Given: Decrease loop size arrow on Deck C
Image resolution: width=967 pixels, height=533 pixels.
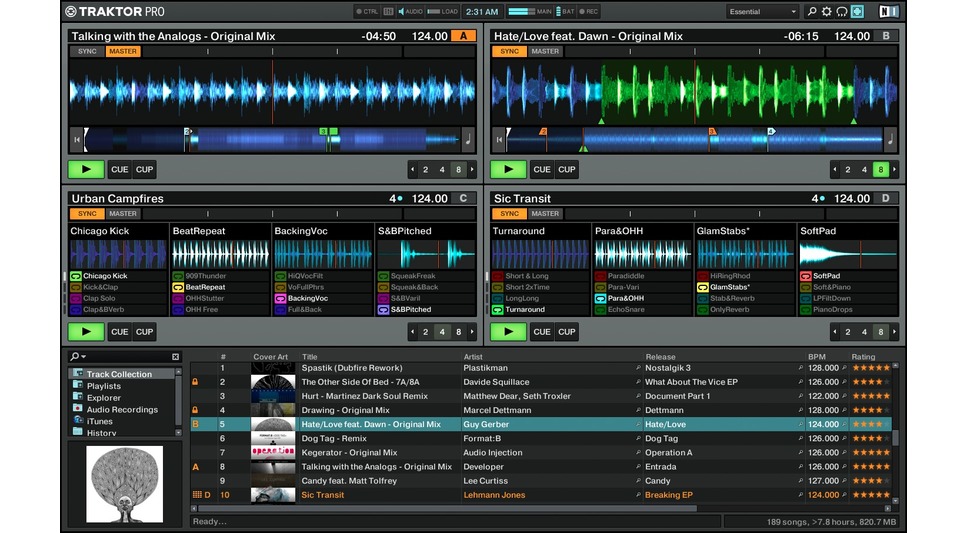Looking at the screenshot, I should coord(413,332).
